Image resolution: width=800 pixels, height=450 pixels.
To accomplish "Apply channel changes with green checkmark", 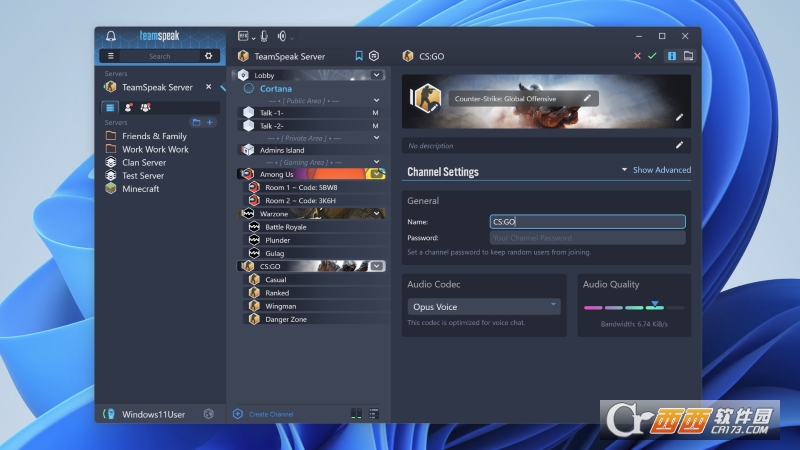I will pos(652,56).
